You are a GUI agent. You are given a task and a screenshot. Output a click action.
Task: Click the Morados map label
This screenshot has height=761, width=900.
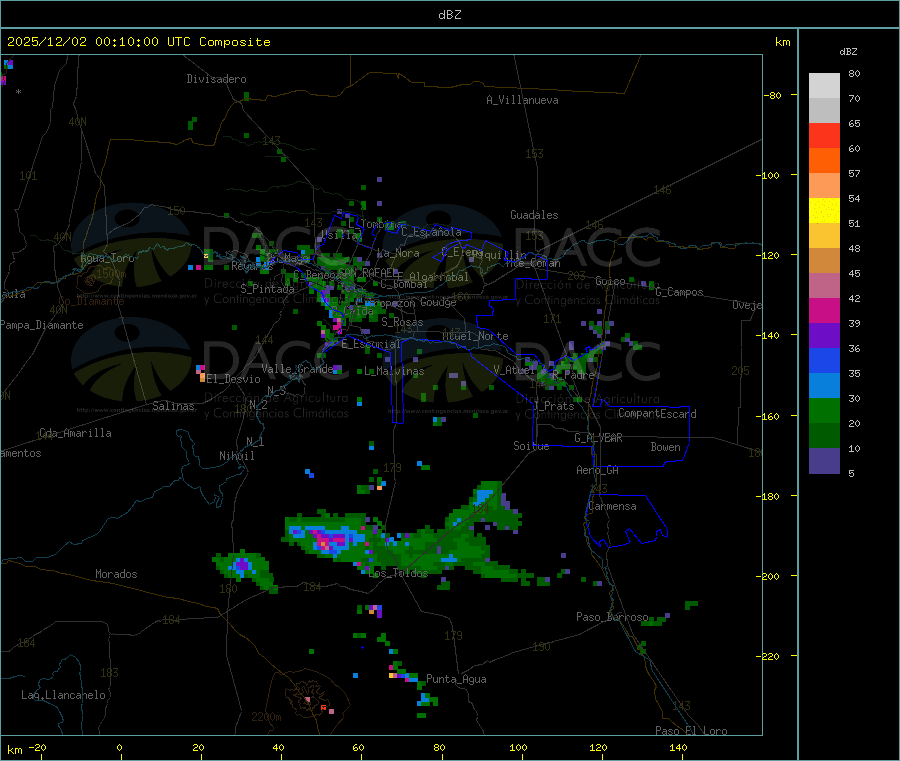click(x=117, y=574)
